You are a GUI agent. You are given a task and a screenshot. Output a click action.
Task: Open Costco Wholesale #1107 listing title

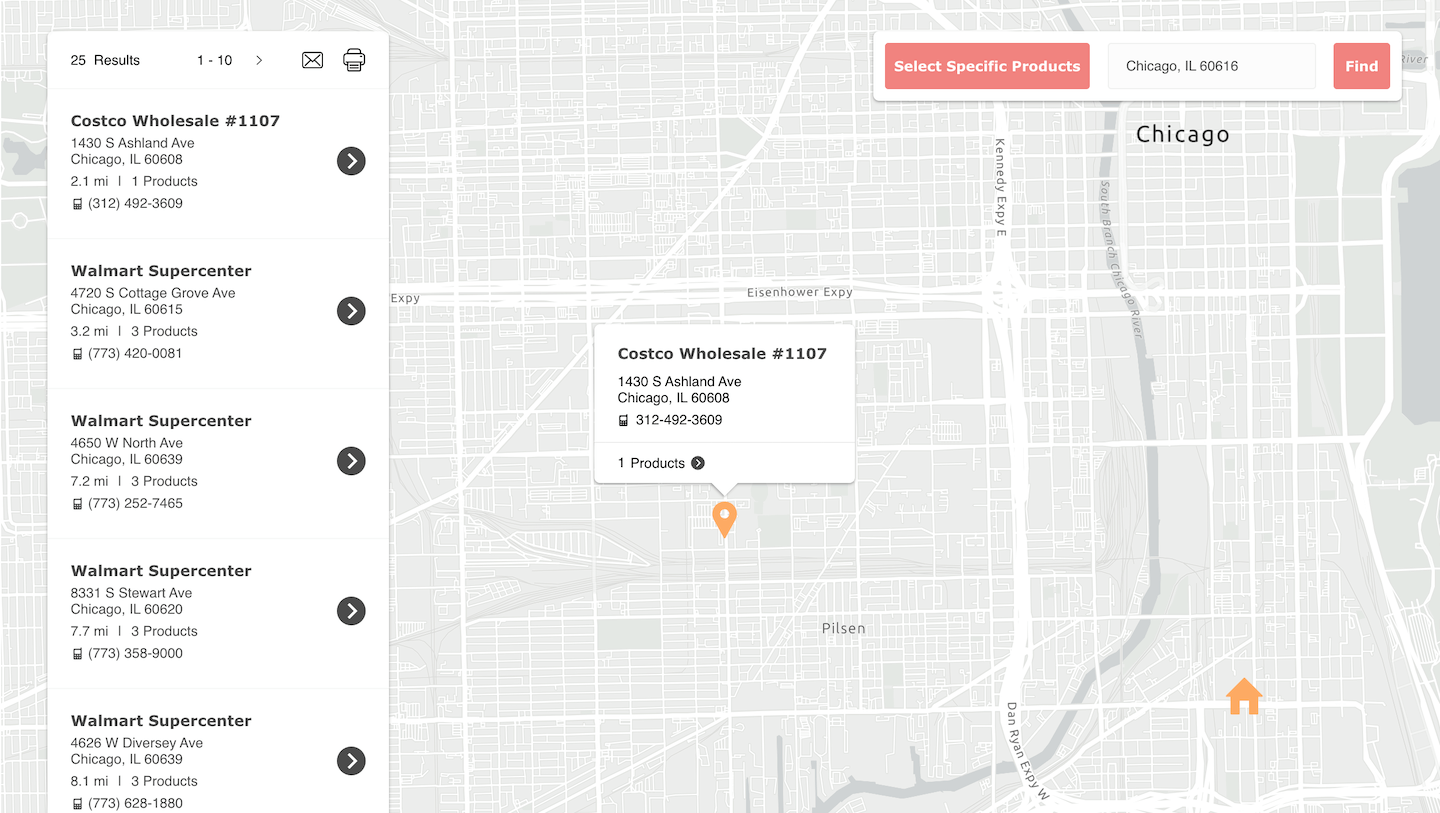(175, 121)
